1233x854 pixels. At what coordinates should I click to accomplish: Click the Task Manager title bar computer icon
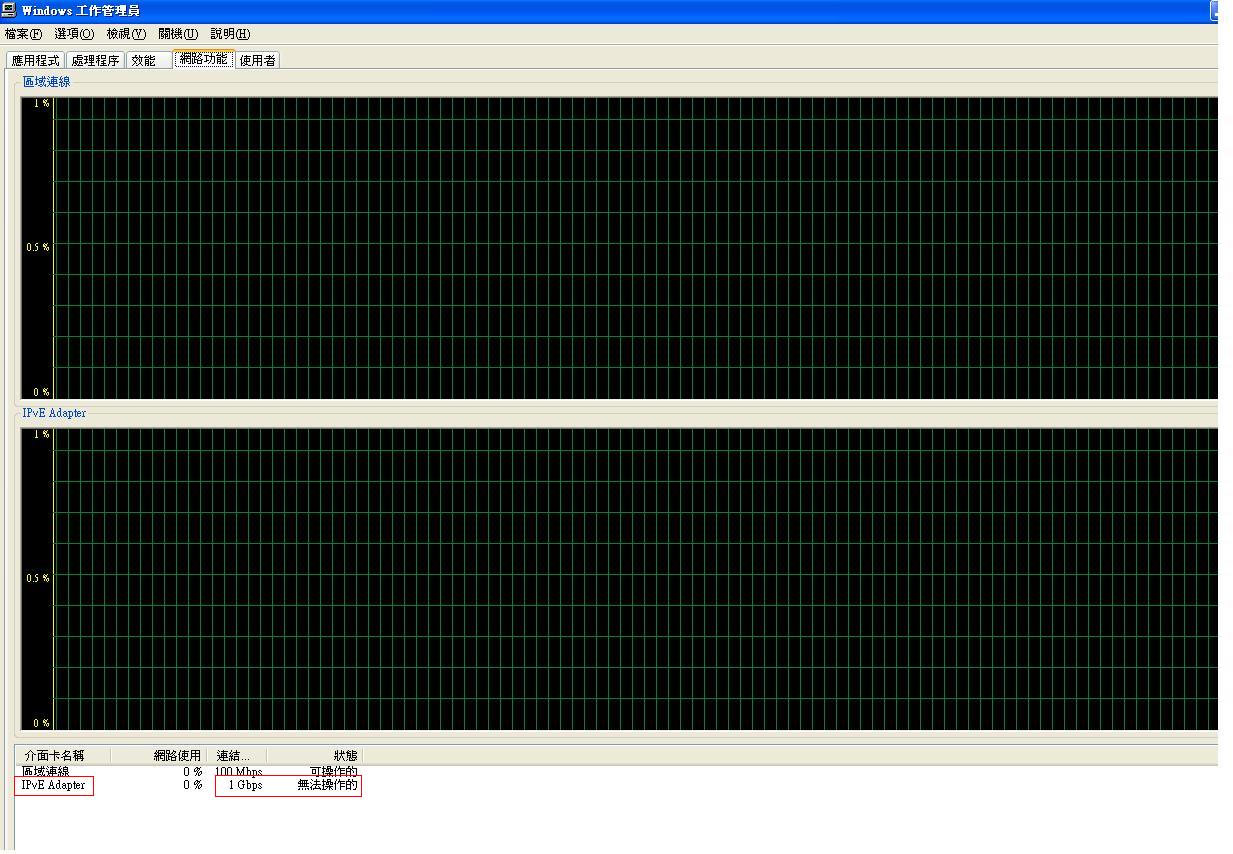pyautogui.click(x=9, y=10)
